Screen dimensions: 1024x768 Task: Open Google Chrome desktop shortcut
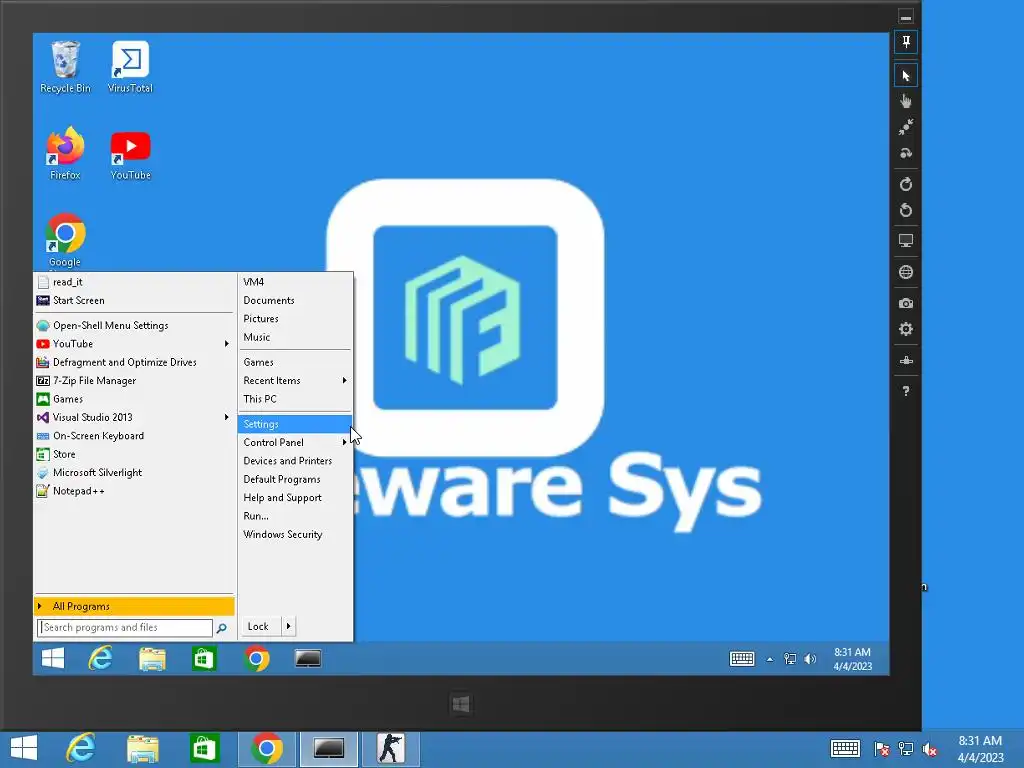65,240
